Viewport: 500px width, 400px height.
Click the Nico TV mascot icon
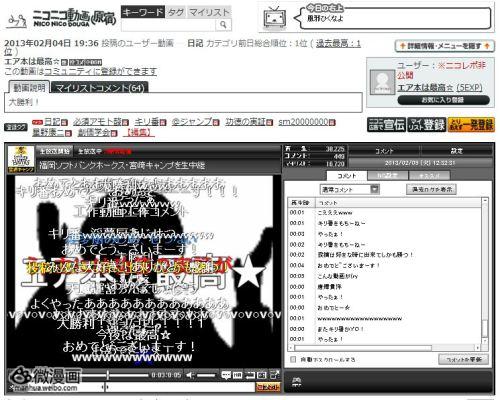point(274,17)
